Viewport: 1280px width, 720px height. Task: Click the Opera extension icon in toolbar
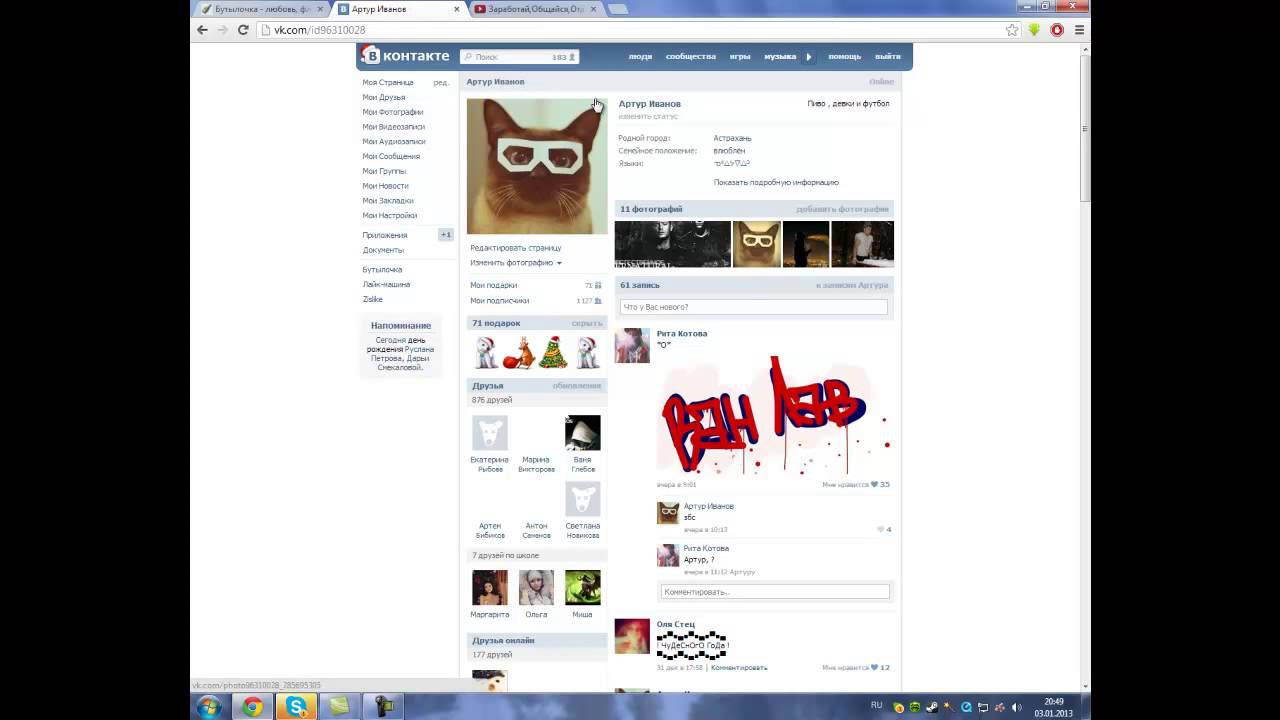pos(1057,30)
